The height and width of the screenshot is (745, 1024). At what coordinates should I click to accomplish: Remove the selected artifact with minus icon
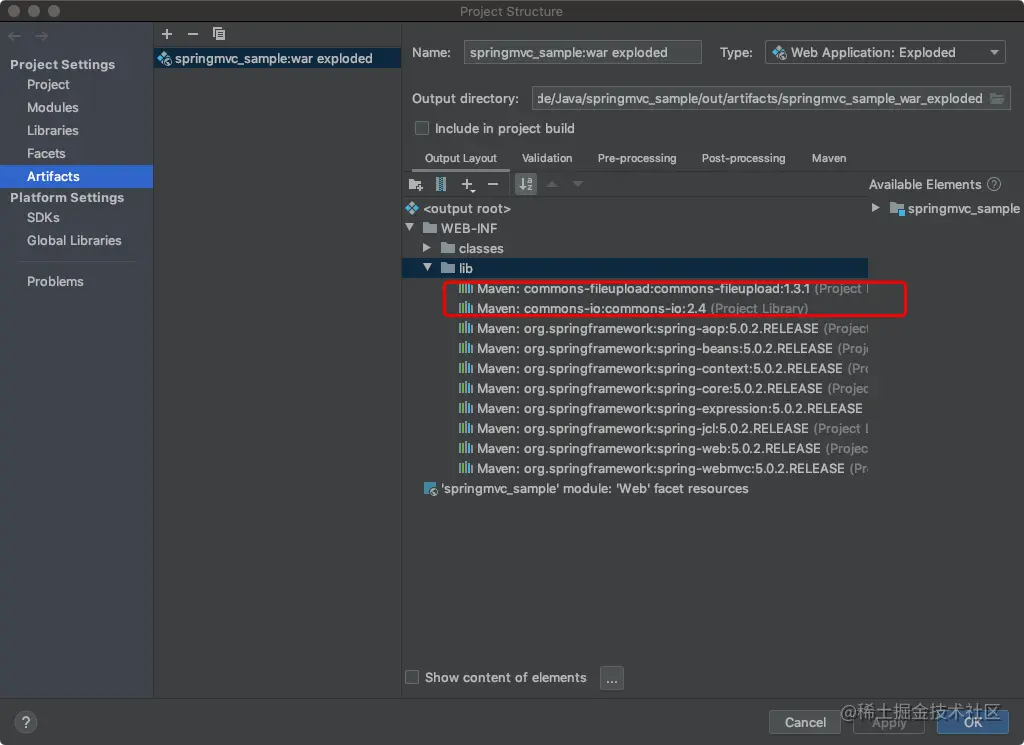click(x=193, y=34)
